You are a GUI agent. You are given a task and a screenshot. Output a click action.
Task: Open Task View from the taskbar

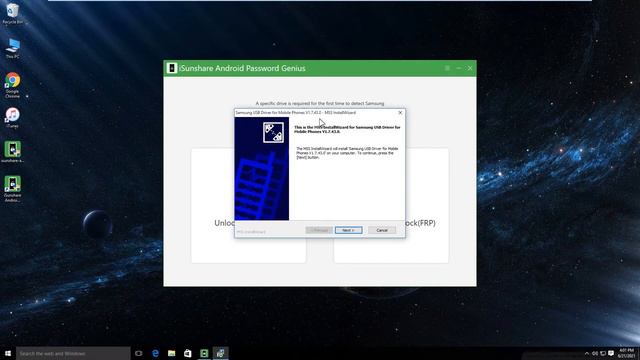(139, 353)
